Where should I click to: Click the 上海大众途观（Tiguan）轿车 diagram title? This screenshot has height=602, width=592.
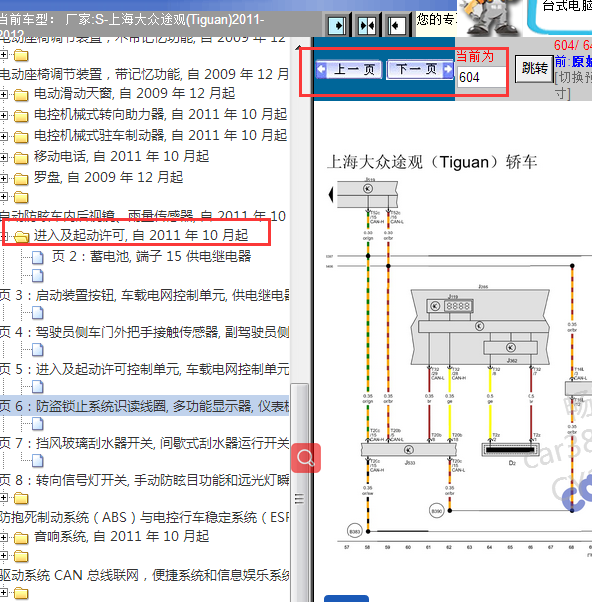tap(432, 162)
